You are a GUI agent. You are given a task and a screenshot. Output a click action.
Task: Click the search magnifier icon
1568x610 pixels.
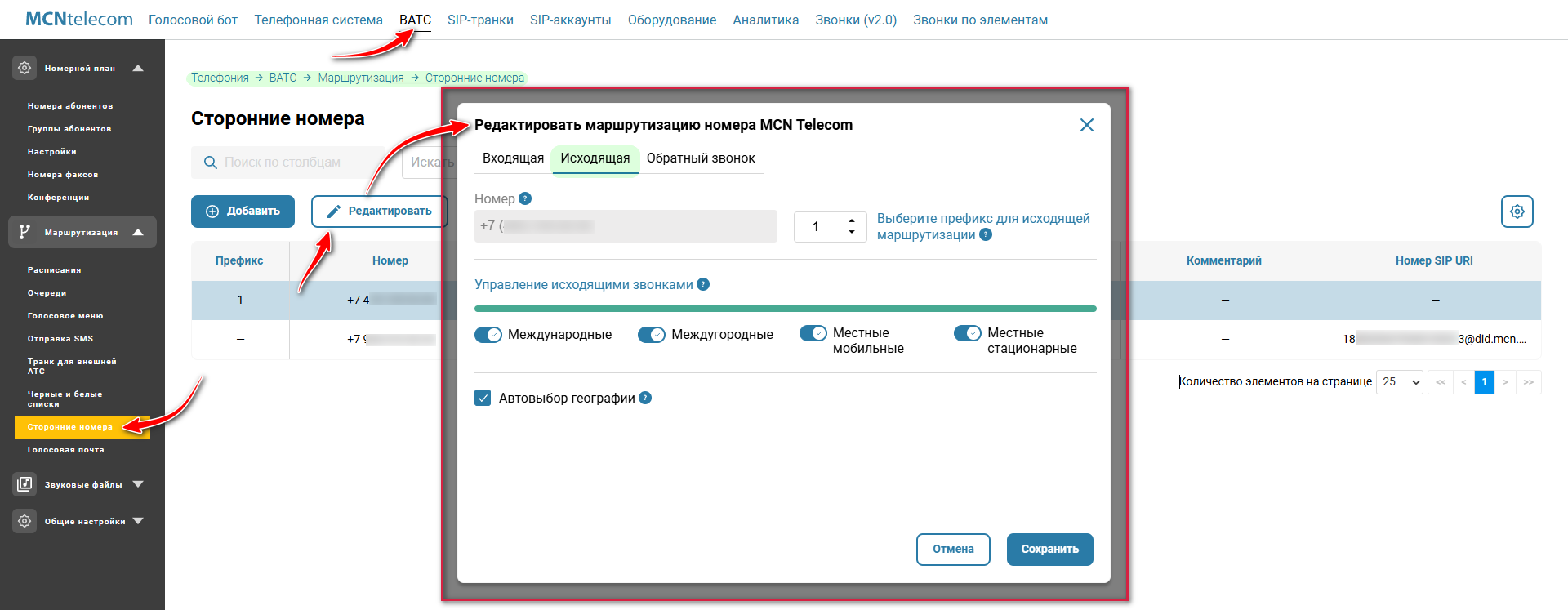(210, 163)
